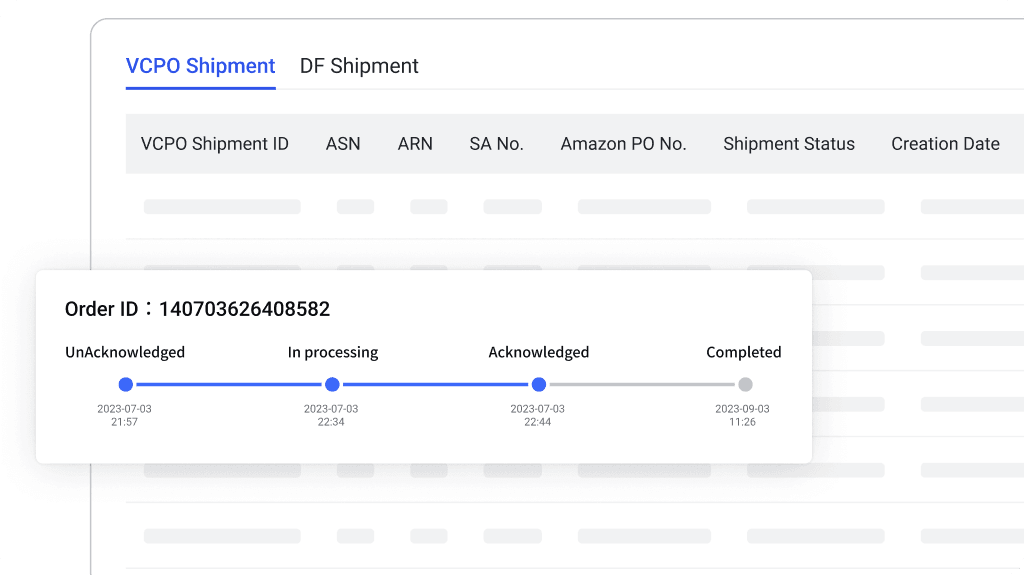
Task: Select the In processing timeline dot
Action: click(332, 384)
